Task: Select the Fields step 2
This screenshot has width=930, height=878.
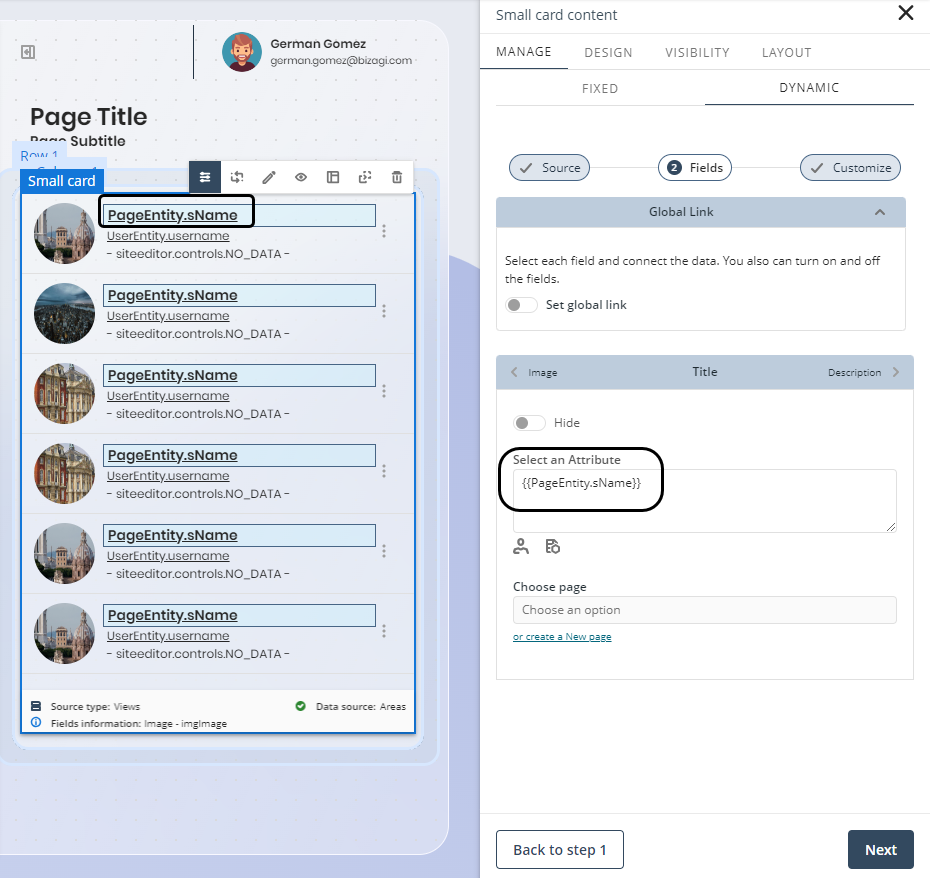Action: click(x=695, y=168)
